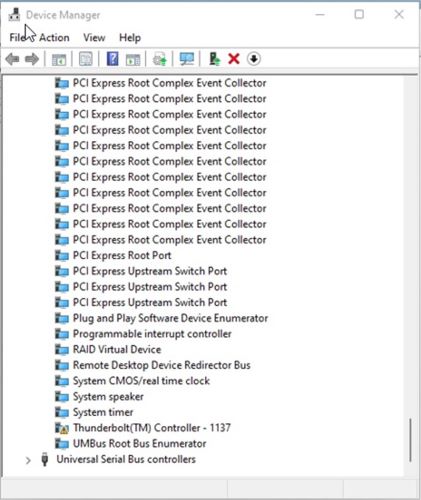The image size is (421, 500).
Task: Open the Action menu
Action: pyautogui.click(x=54, y=38)
